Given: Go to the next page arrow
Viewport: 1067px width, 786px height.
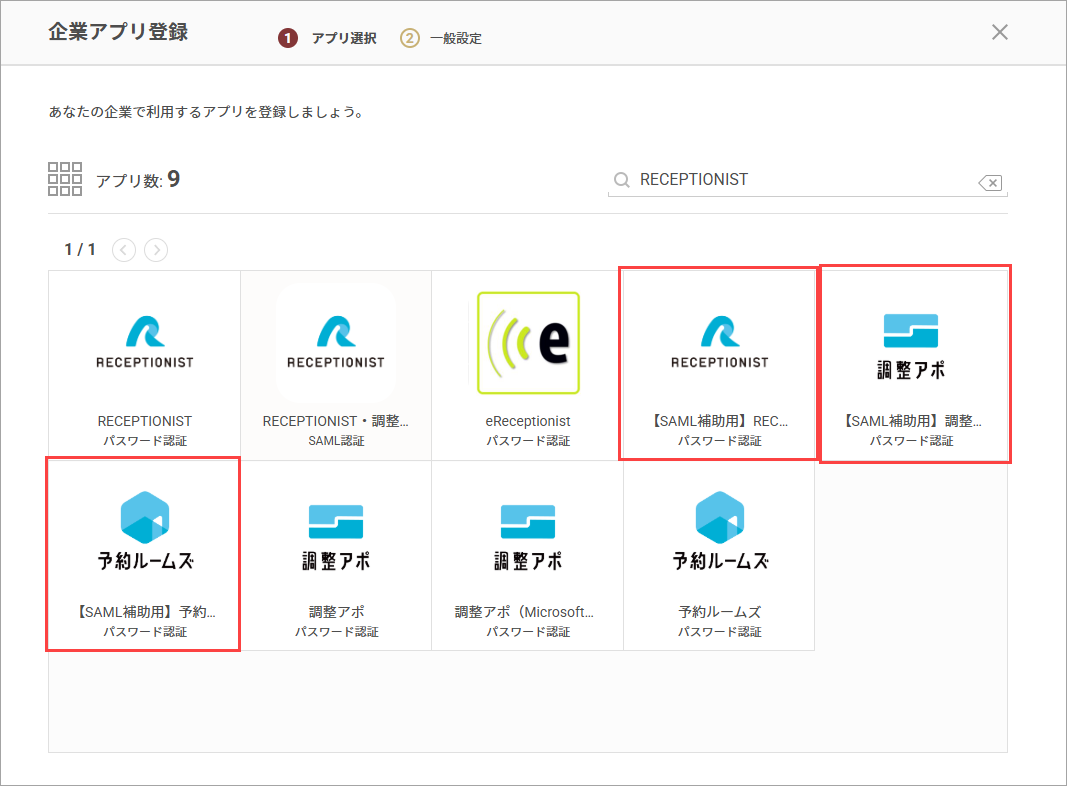Looking at the screenshot, I should click(x=157, y=250).
